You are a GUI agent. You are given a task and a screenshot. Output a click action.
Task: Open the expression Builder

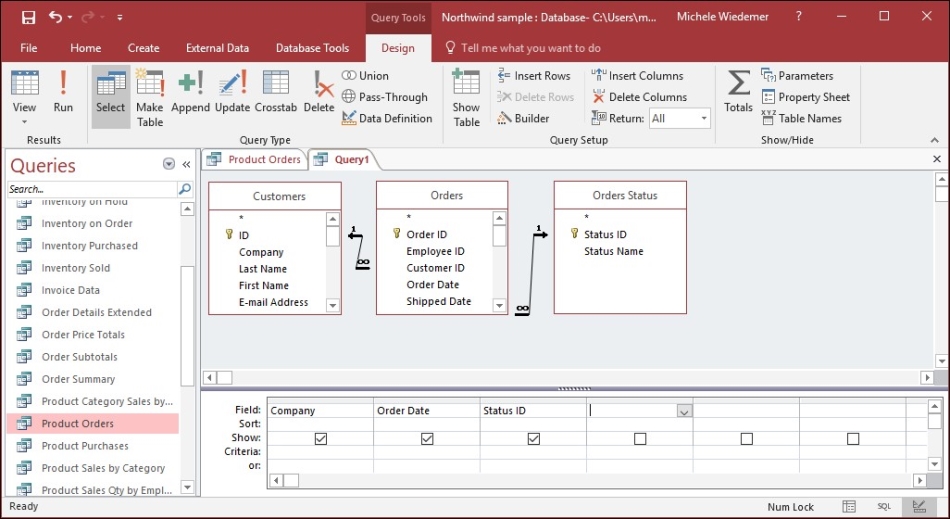[x=523, y=118]
